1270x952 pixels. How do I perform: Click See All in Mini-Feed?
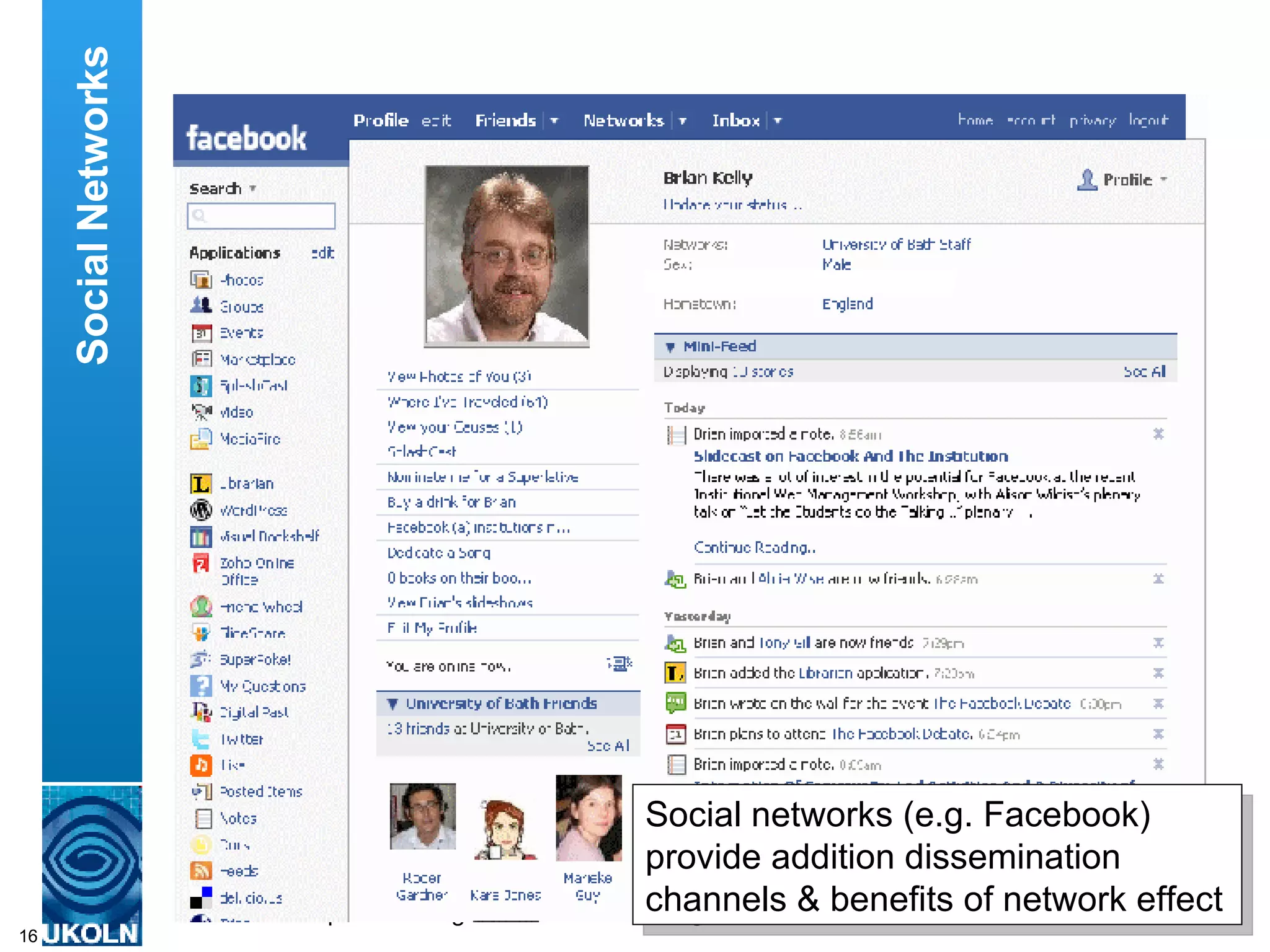(1145, 371)
